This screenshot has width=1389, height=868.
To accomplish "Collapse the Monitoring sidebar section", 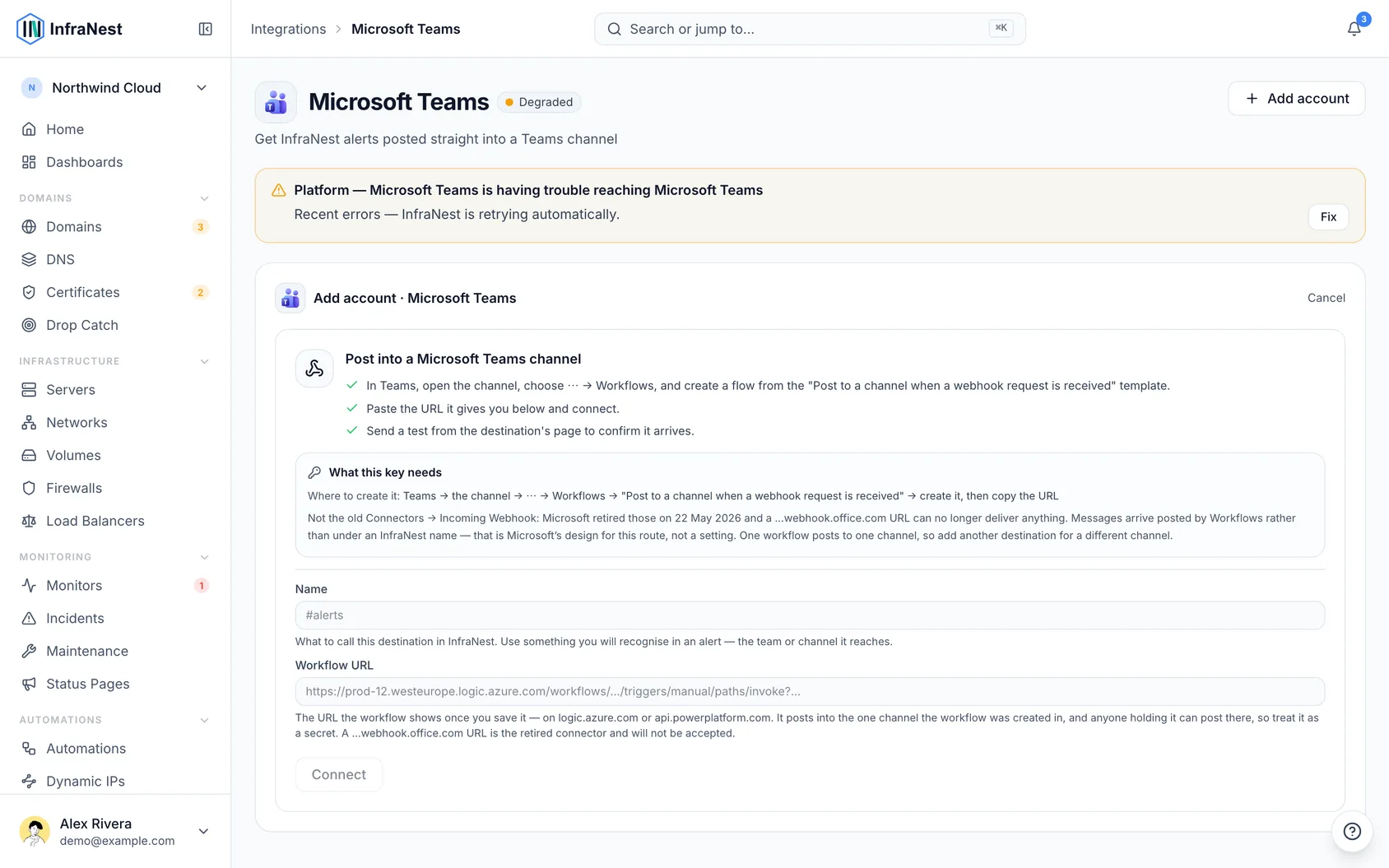I will coord(204,557).
